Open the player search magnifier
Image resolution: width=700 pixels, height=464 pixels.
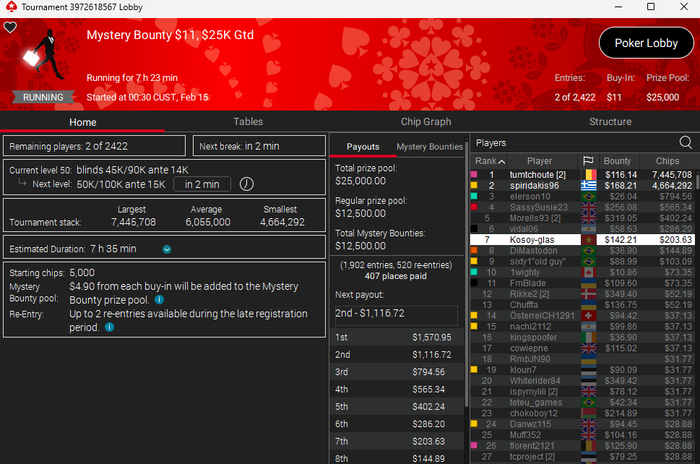pyautogui.click(x=686, y=143)
